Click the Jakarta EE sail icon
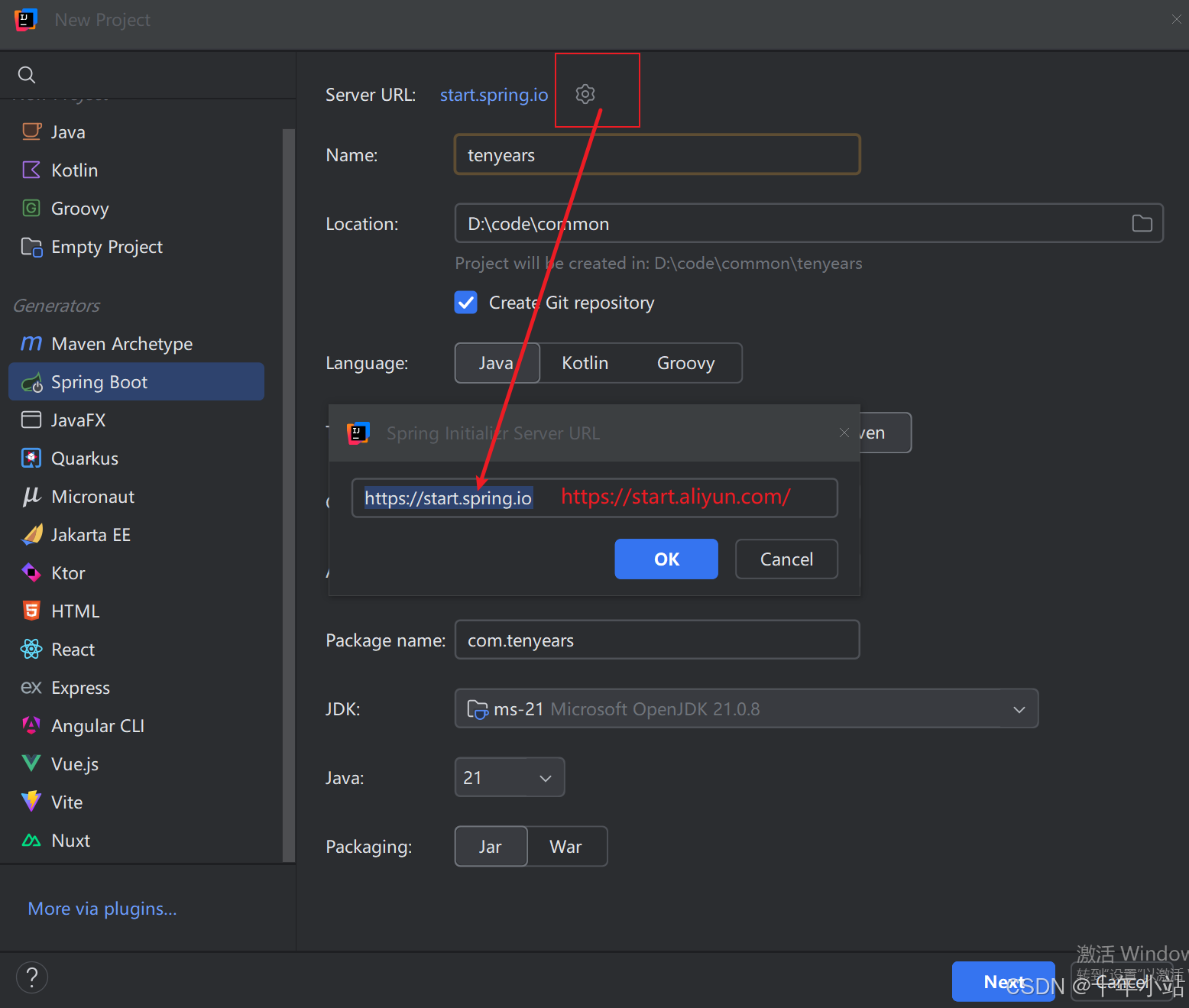1189x1008 pixels. point(31,534)
